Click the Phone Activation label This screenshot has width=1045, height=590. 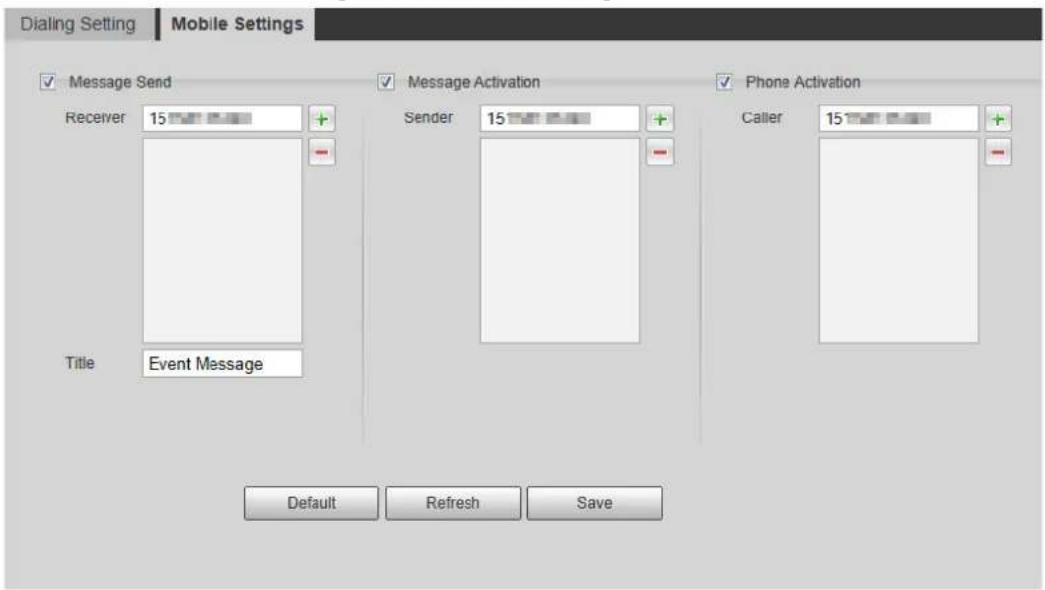[x=803, y=82]
